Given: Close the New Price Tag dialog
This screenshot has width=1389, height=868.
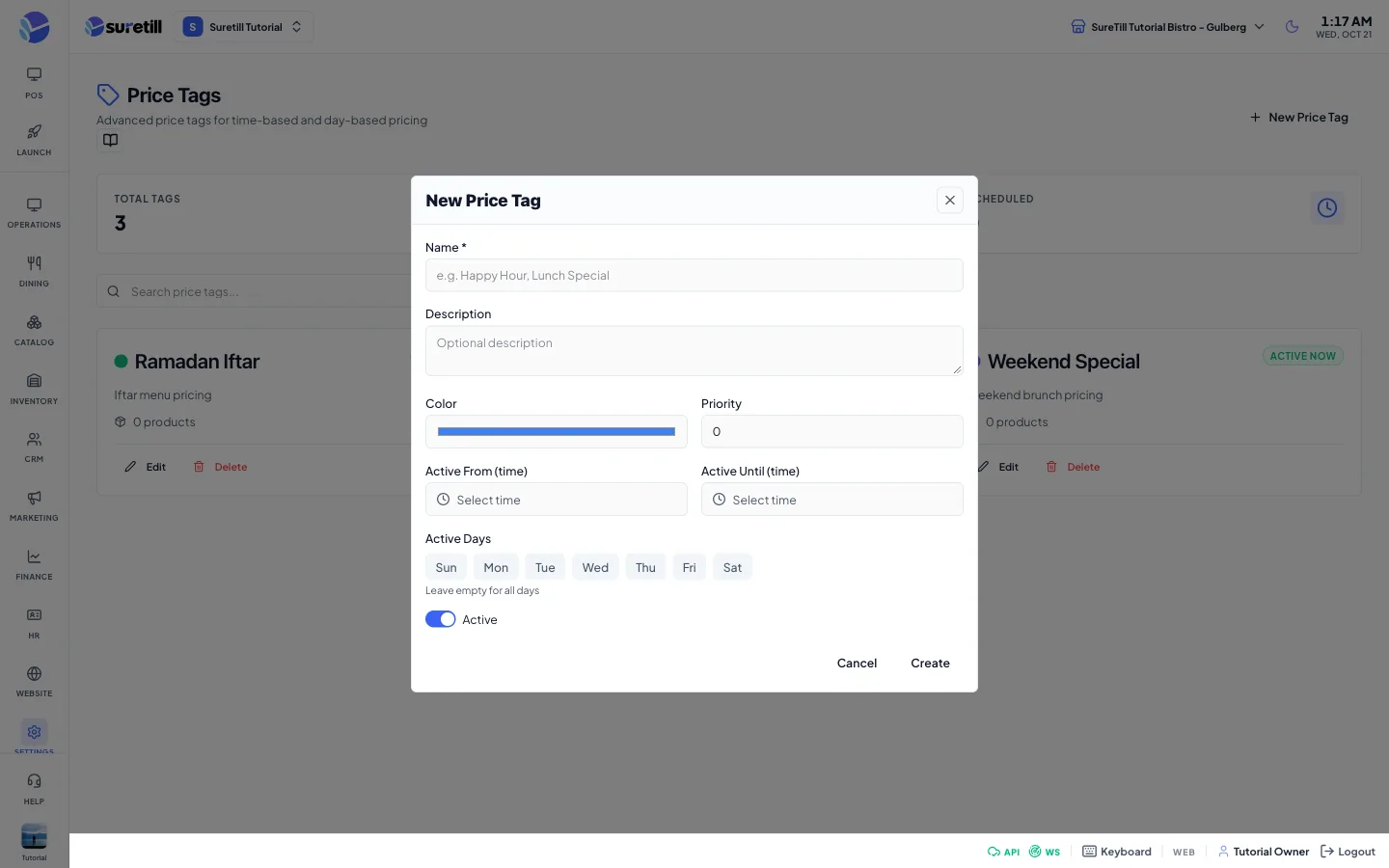Looking at the screenshot, I should click(950, 201).
